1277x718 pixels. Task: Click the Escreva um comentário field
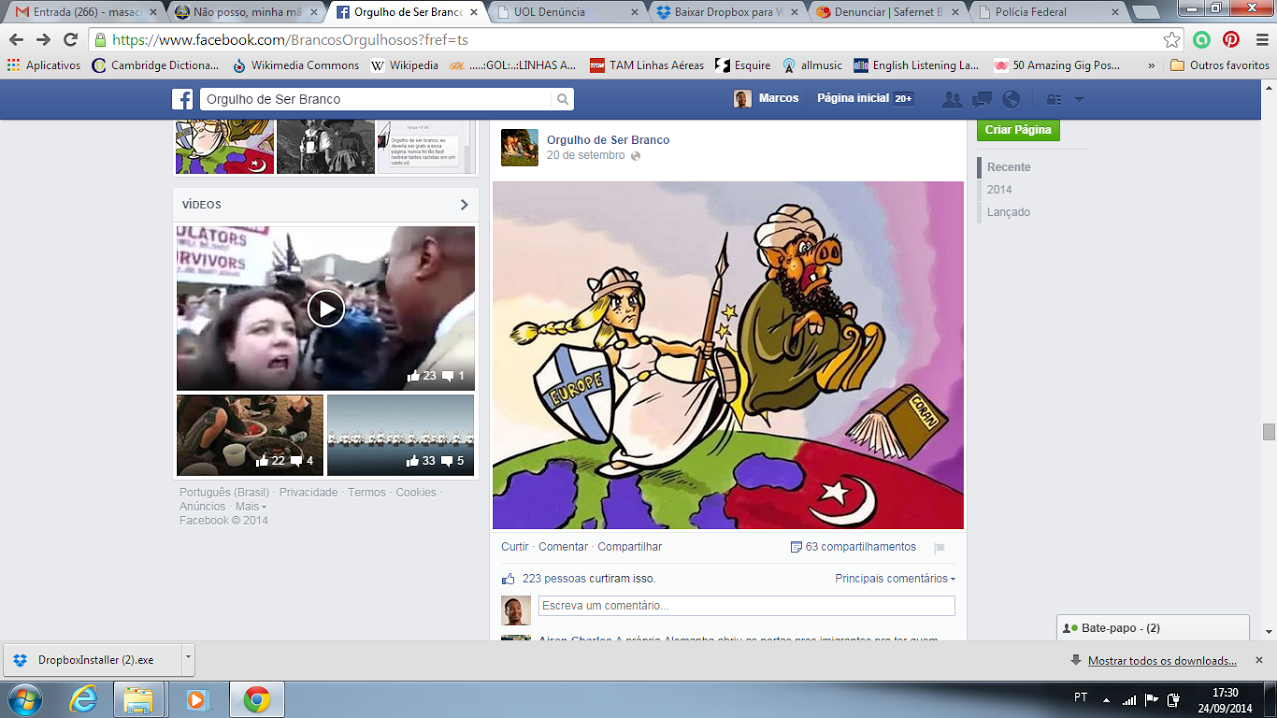746,606
